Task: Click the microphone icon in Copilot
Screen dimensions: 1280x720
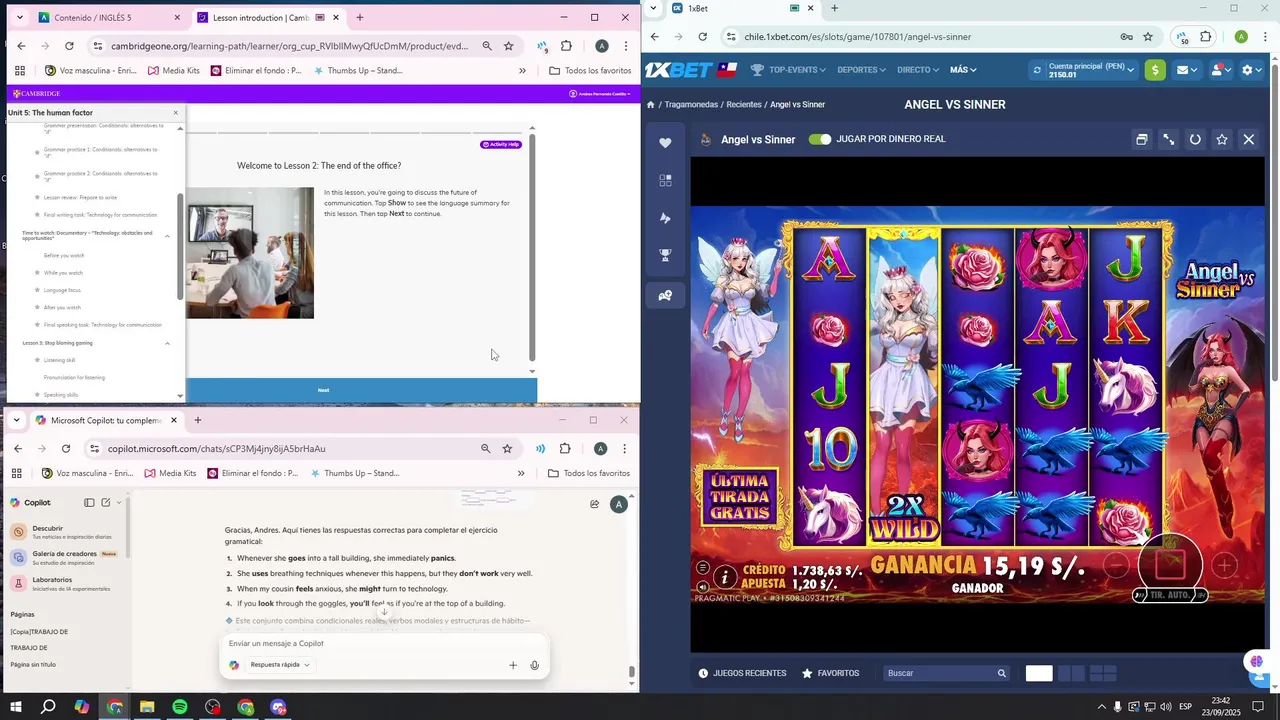Action: pyautogui.click(x=535, y=665)
